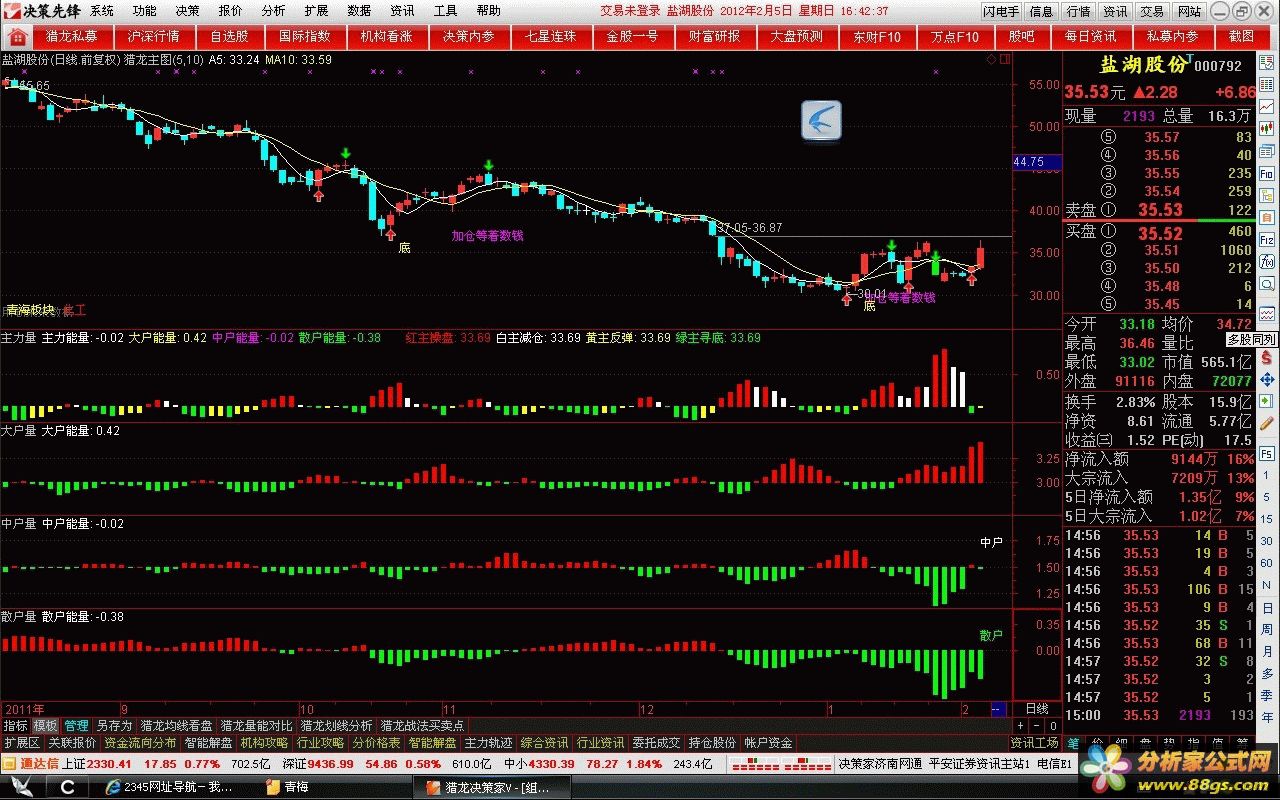Open the 主力轨迹 bottom tab
The width and height of the screenshot is (1280, 800).
pyautogui.click(x=488, y=742)
